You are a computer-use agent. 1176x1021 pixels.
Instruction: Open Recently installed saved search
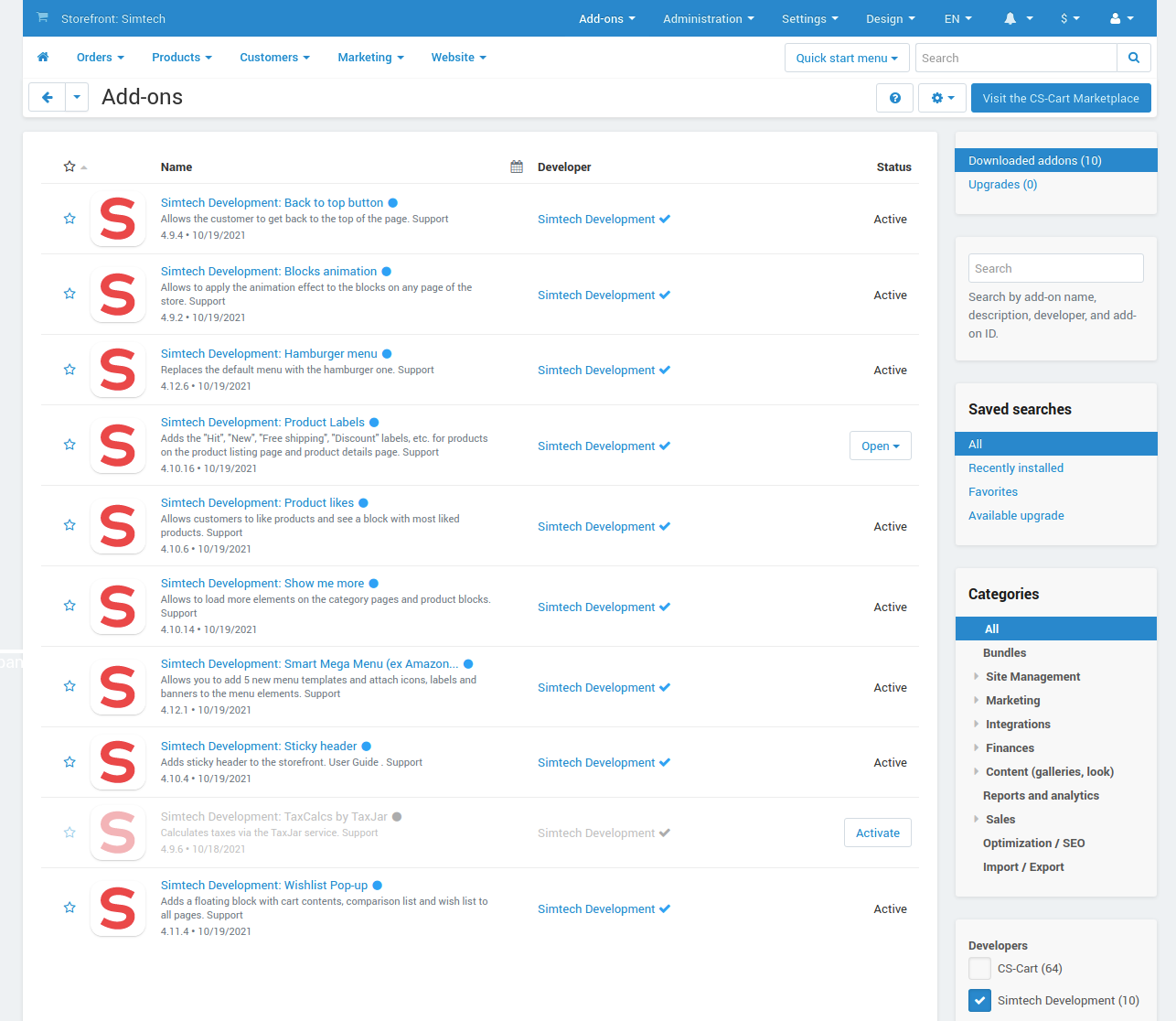[1016, 468]
